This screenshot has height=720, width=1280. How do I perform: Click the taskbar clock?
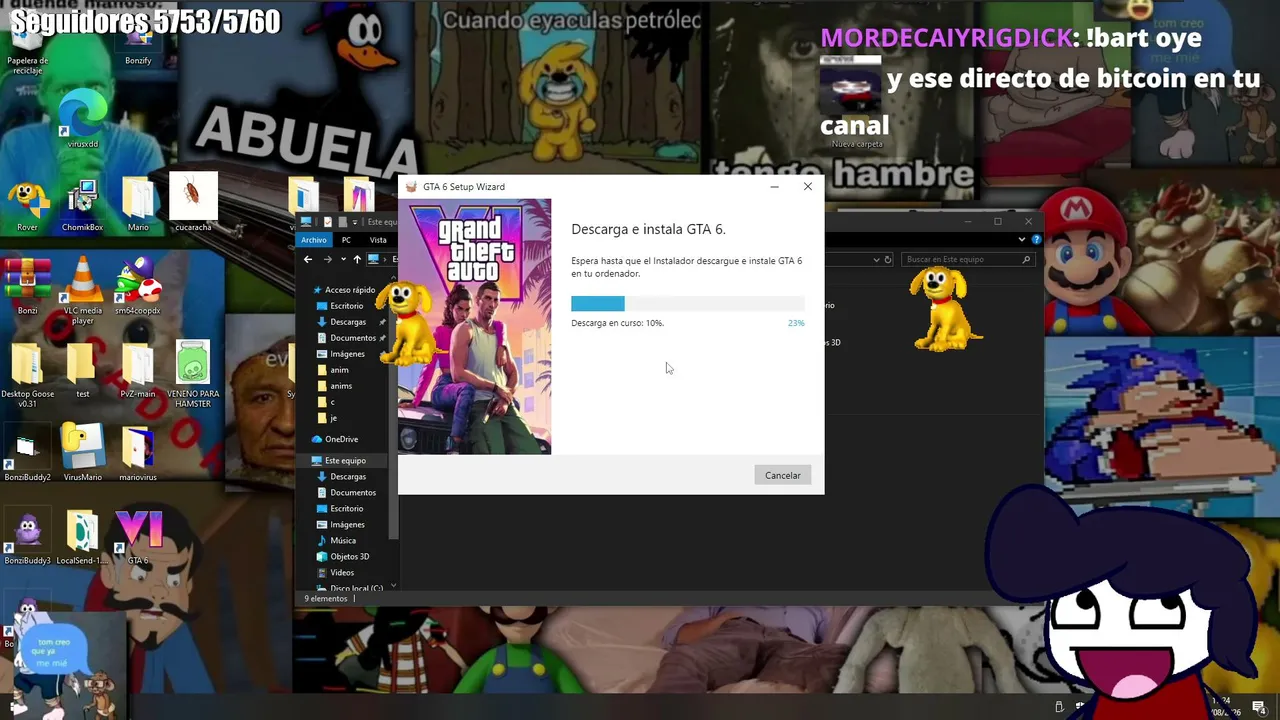[x=1226, y=707]
